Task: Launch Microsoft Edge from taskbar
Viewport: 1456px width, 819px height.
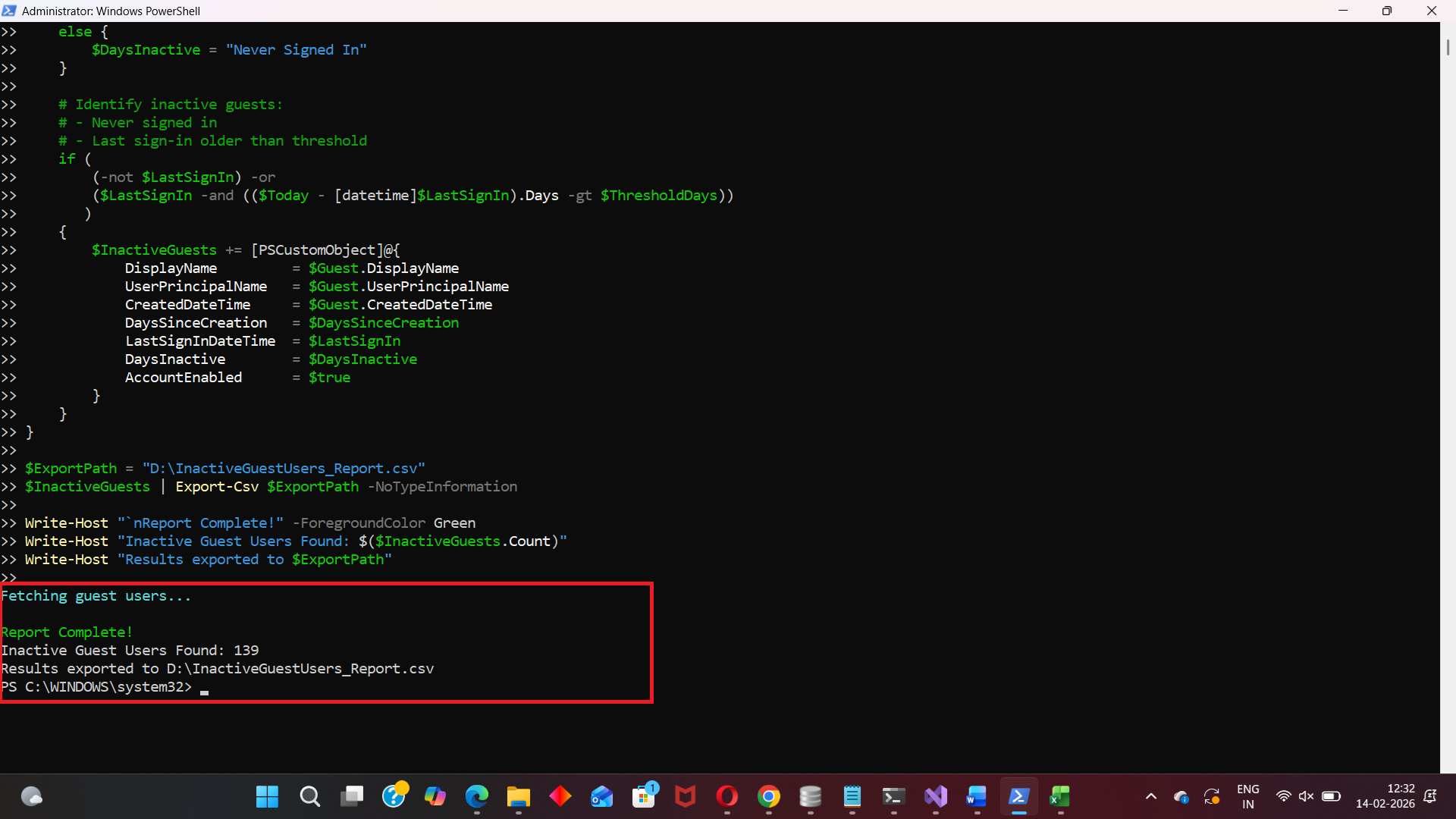Action: [x=477, y=796]
